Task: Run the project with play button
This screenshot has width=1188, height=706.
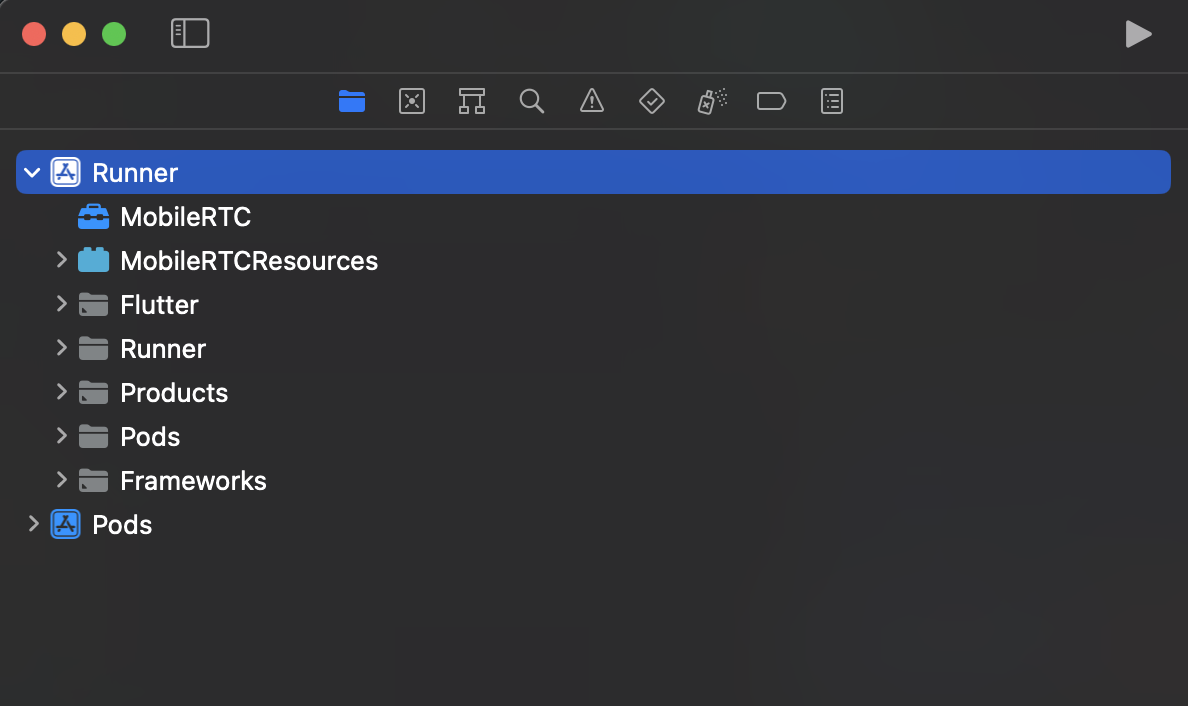Action: (1138, 34)
